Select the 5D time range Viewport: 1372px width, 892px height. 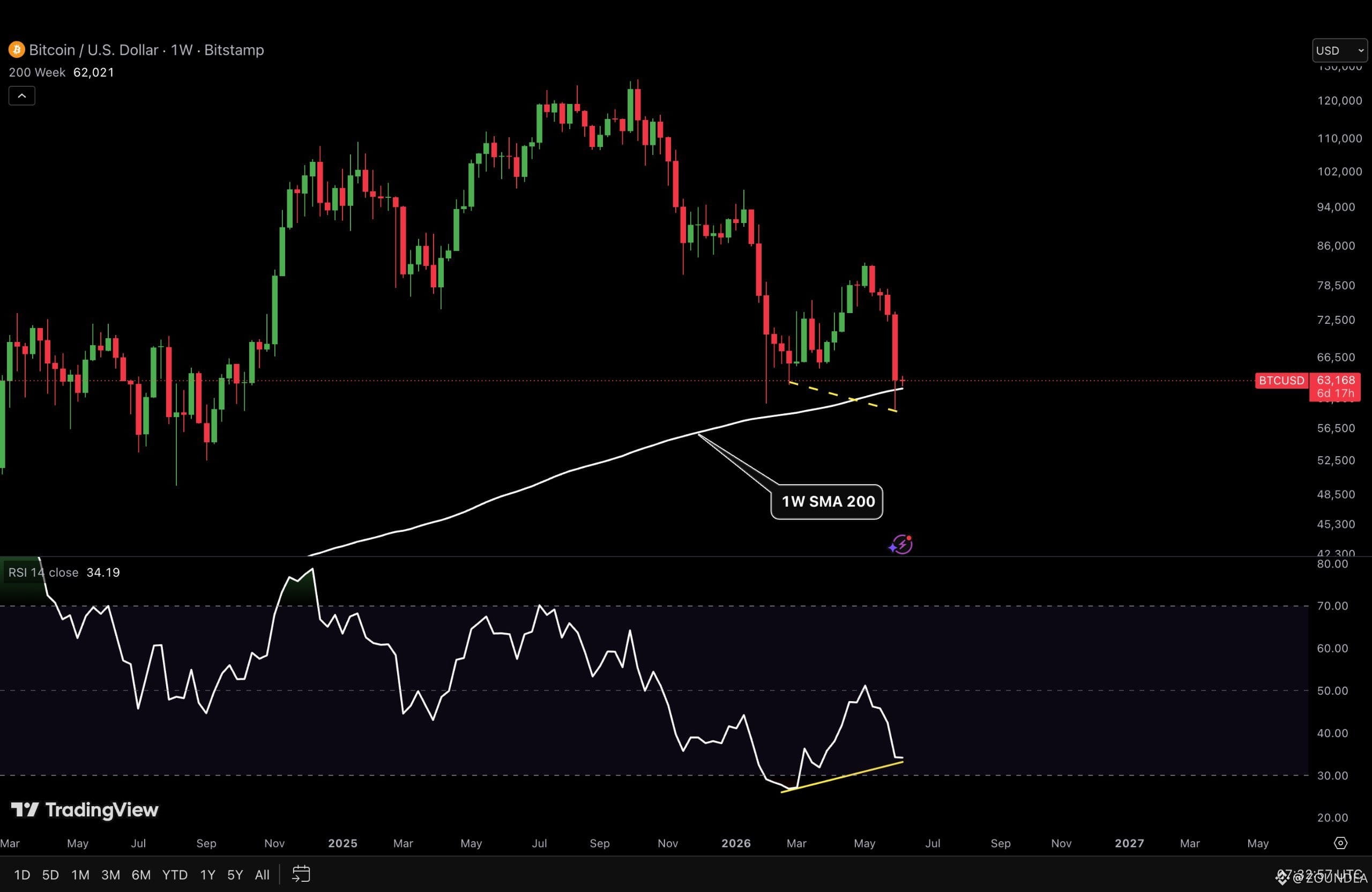[x=51, y=875]
